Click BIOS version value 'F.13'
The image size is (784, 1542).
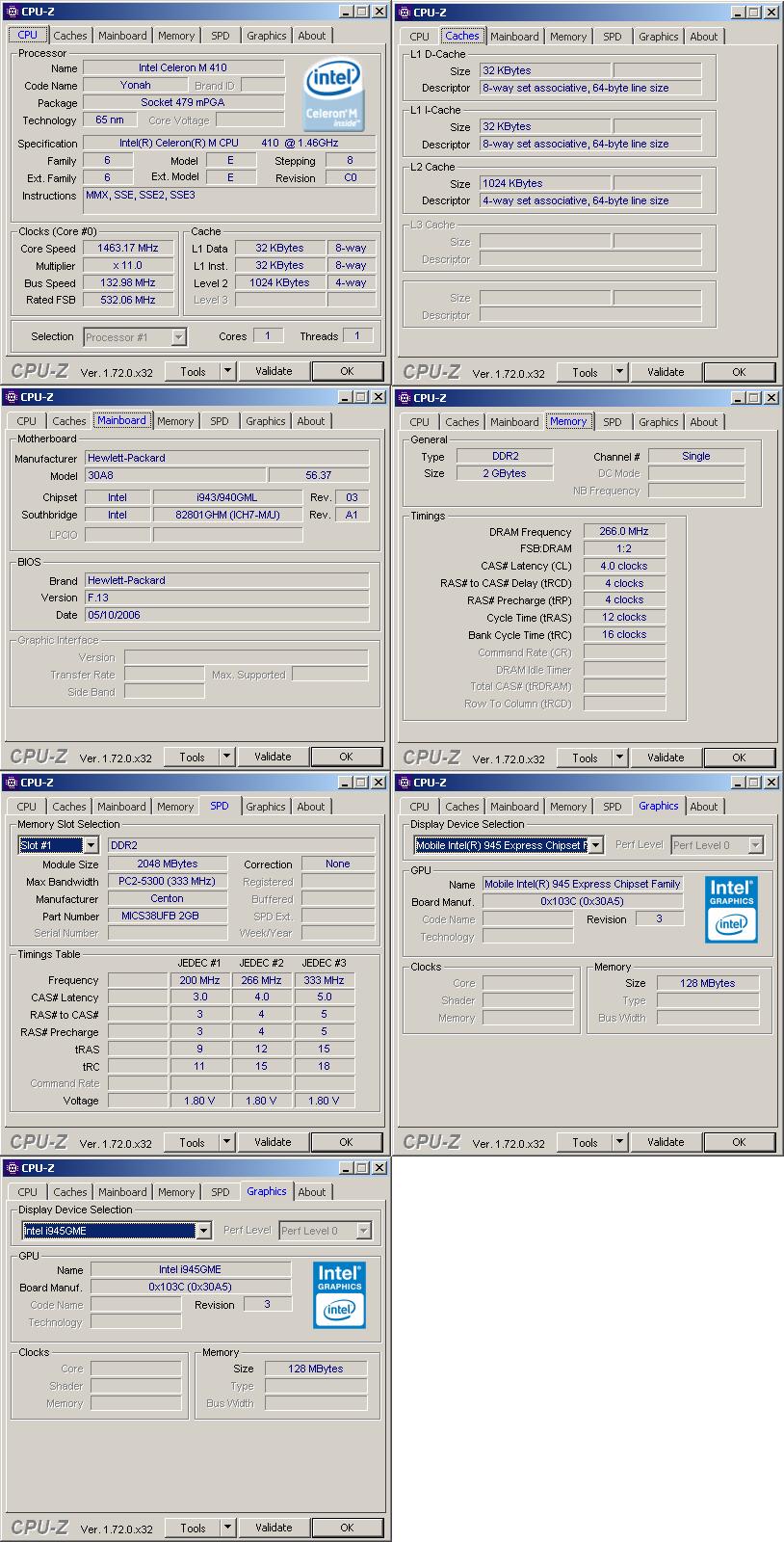(226, 598)
